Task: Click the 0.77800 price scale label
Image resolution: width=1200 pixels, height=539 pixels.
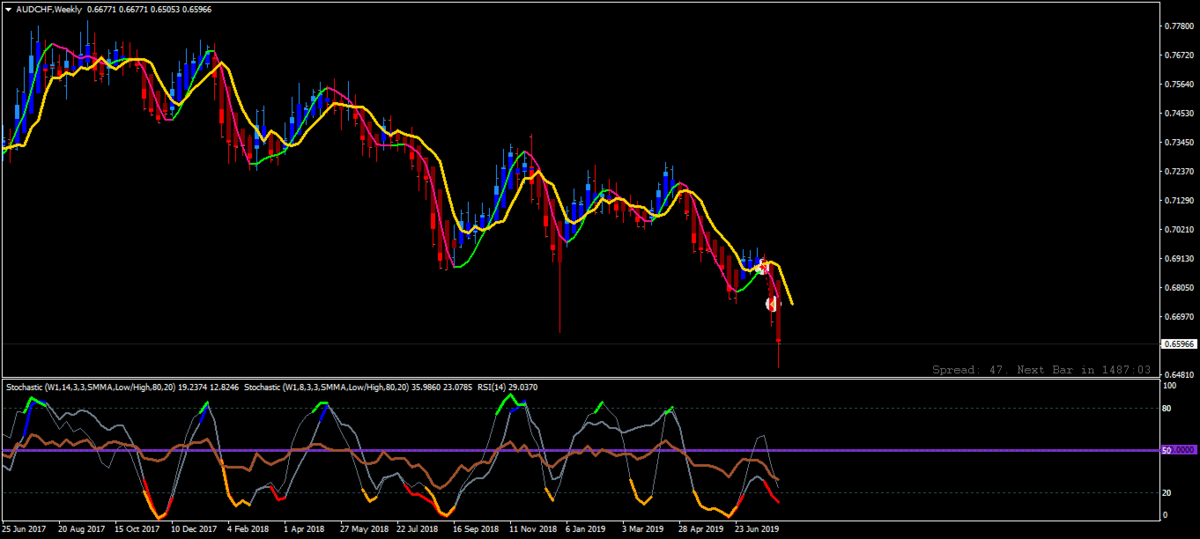Action: [1181, 26]
